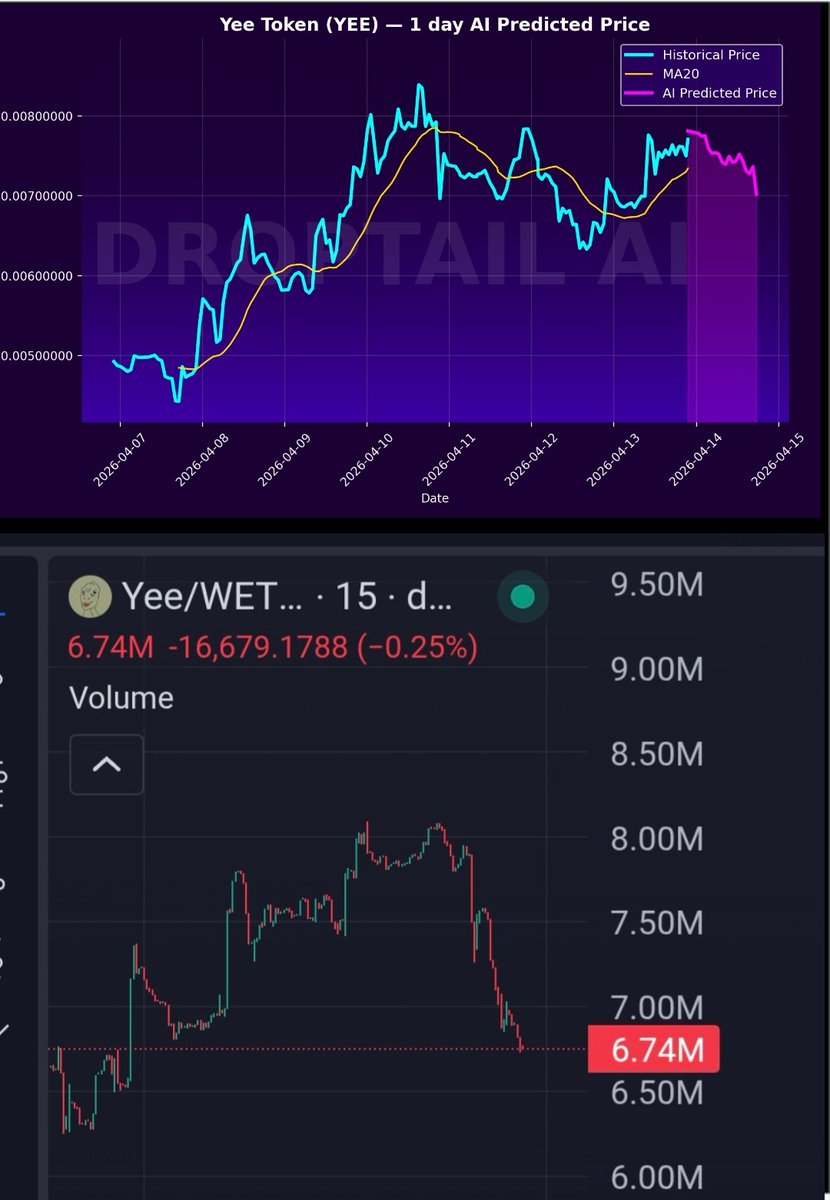Image resolution: width=830 pixels, height=1200 pixels.
Task: Click the AI Predicted Price legend entry
Action: pos(701,93)
